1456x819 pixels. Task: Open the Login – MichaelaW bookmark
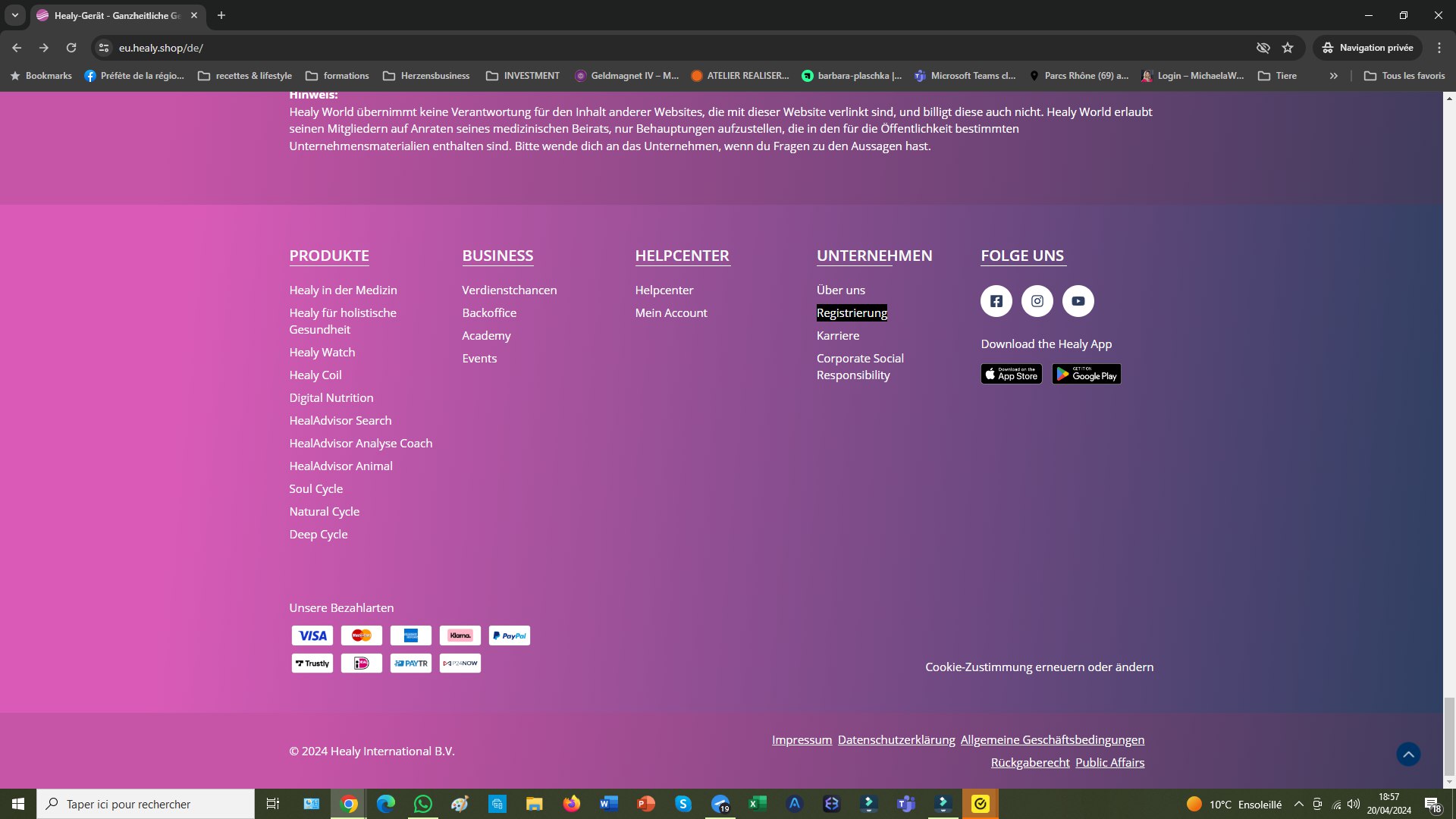pyautogui.click(x=1193, y=76)
